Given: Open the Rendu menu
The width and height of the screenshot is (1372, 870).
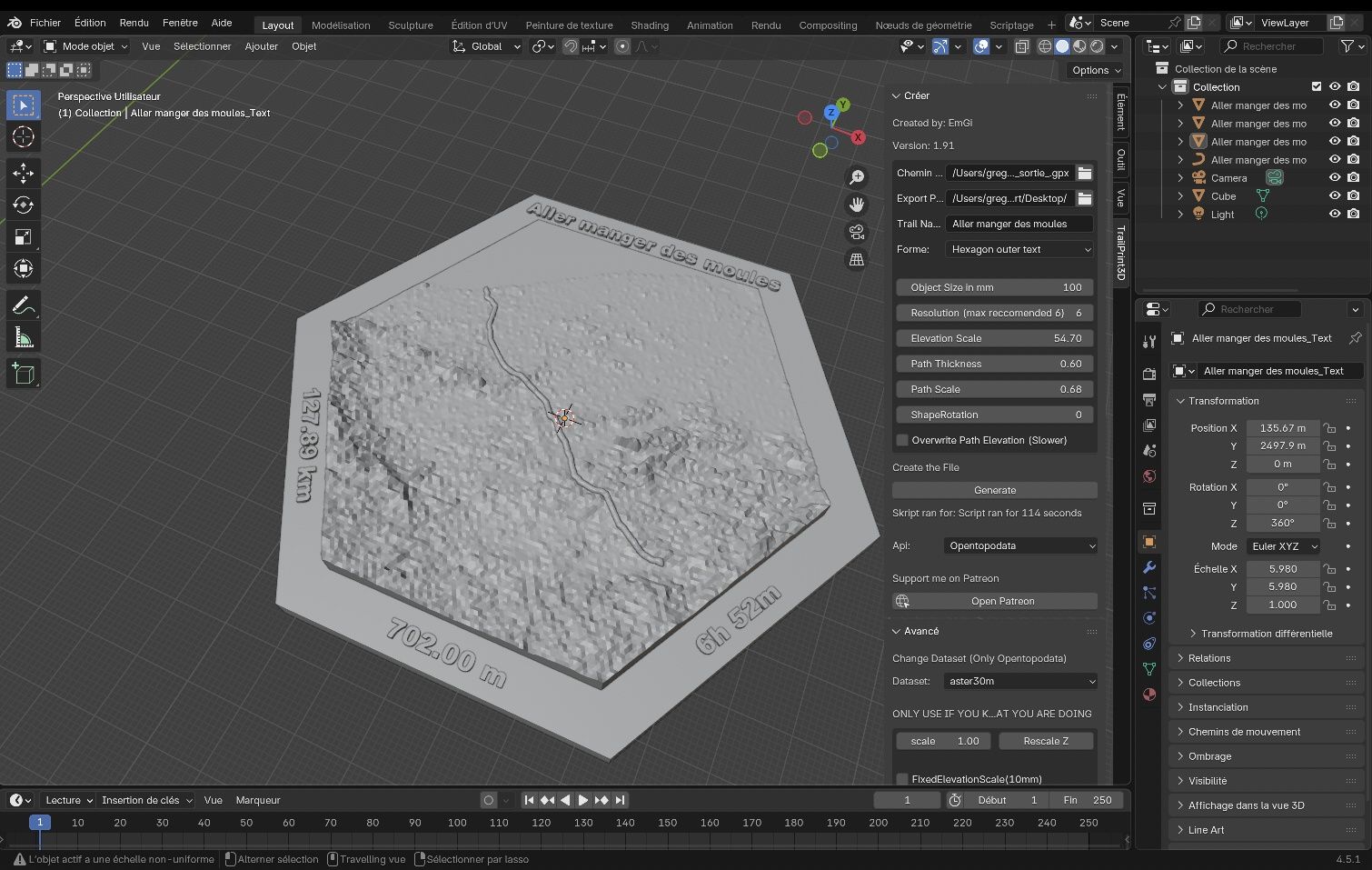Looking at the screenshot, I should pos(134,23).
